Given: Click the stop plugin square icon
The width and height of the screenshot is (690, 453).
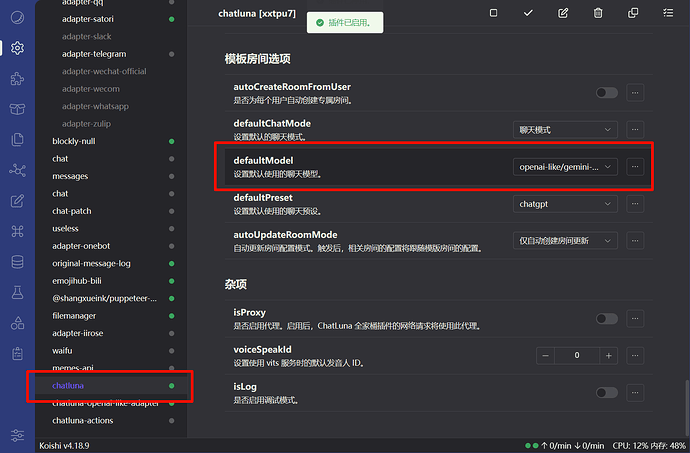Looking at the screenshot, I should [x=493, y=13].
